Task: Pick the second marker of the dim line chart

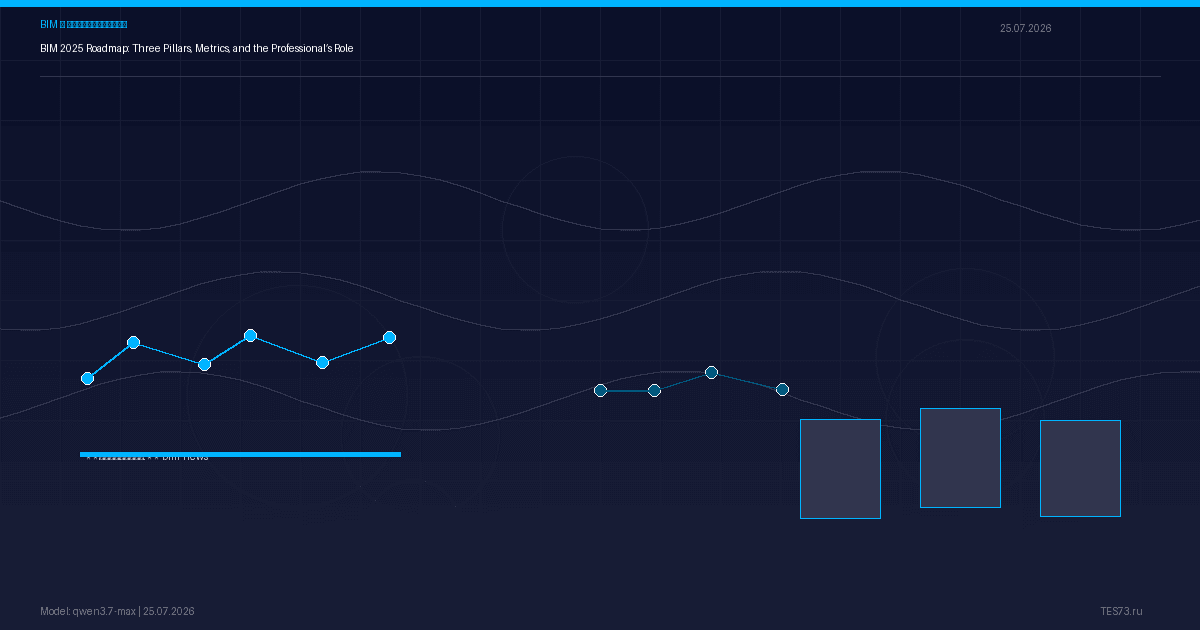Action: [x=654, y=390]
